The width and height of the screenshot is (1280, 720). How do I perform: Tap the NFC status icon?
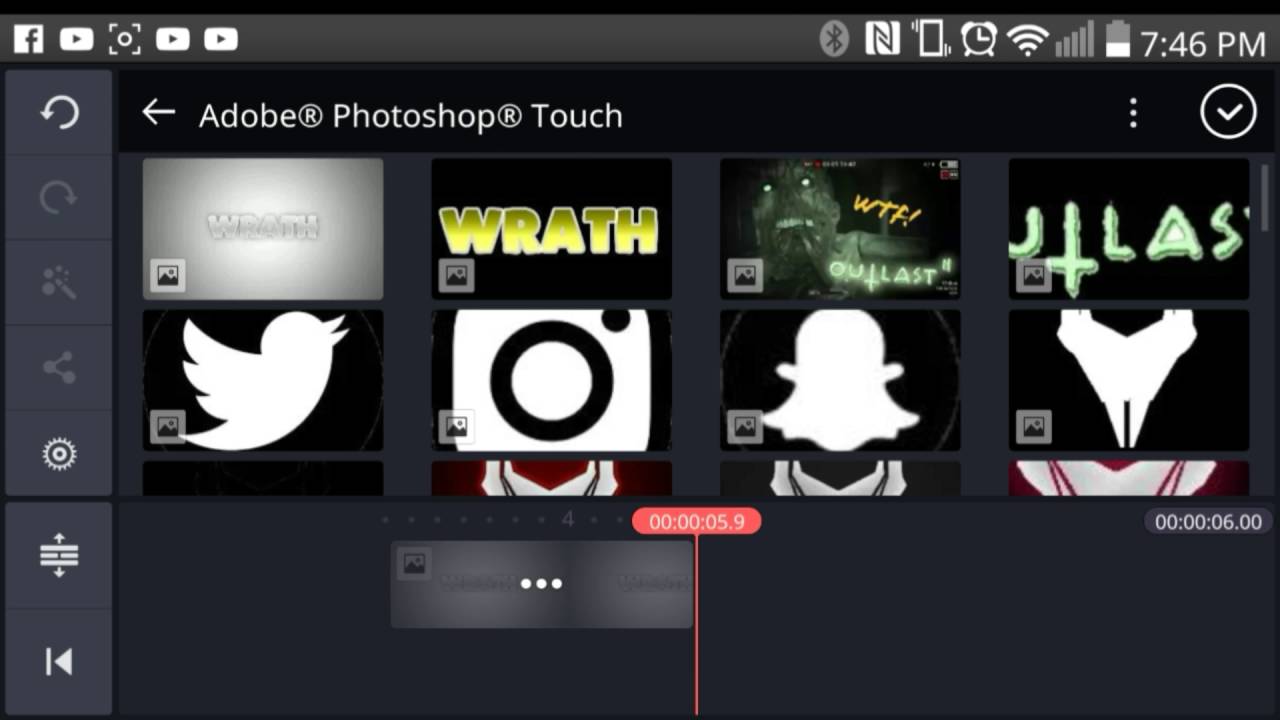(882, 39)
